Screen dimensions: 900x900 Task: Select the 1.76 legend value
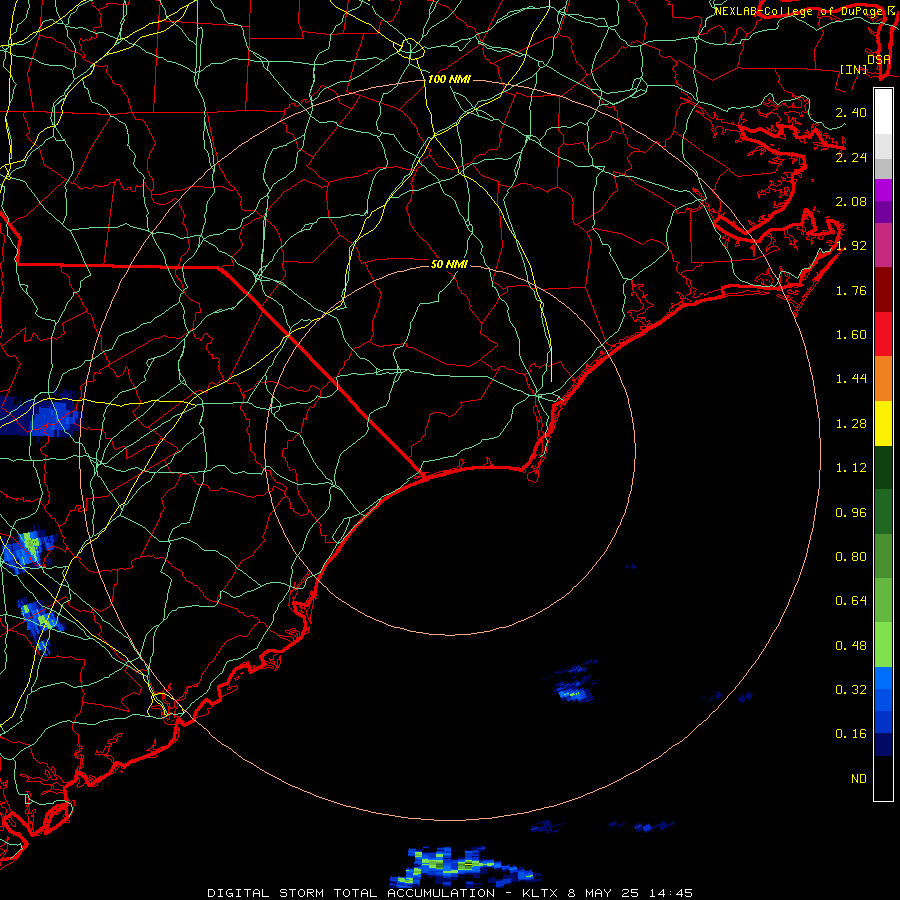[x=851, y=290]
